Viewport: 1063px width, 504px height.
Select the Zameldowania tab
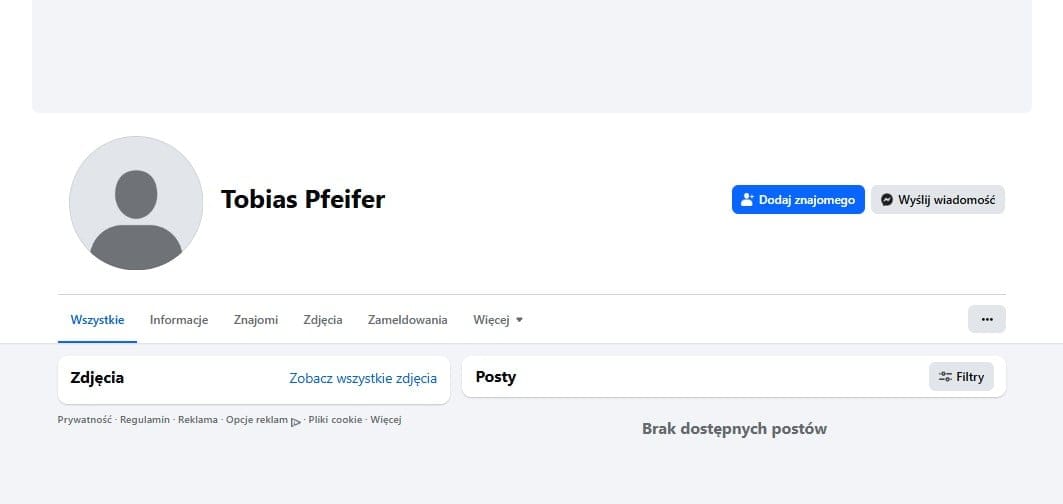[x=407, y=320]
